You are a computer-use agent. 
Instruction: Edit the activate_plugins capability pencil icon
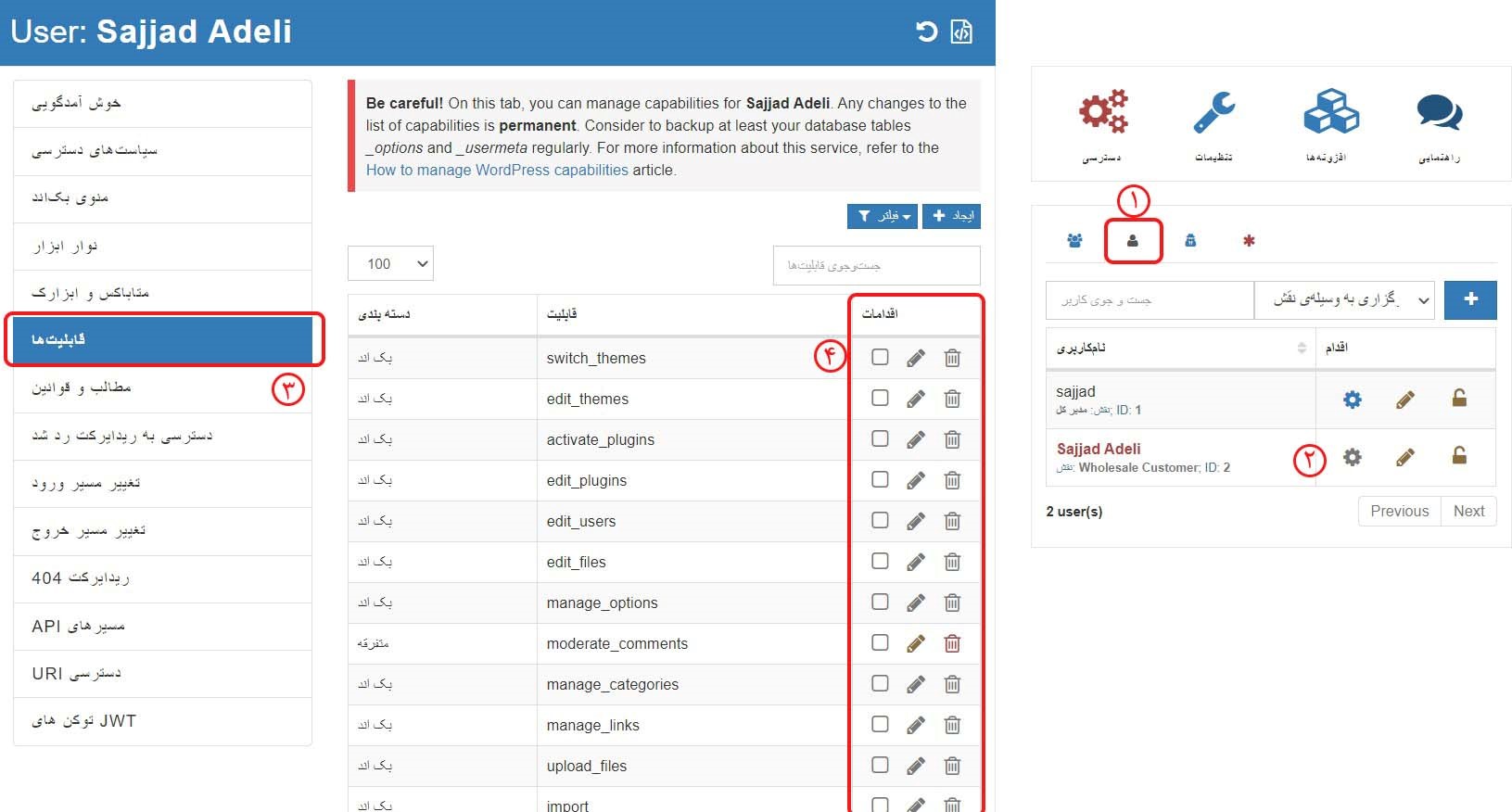(x=916, y=440)
